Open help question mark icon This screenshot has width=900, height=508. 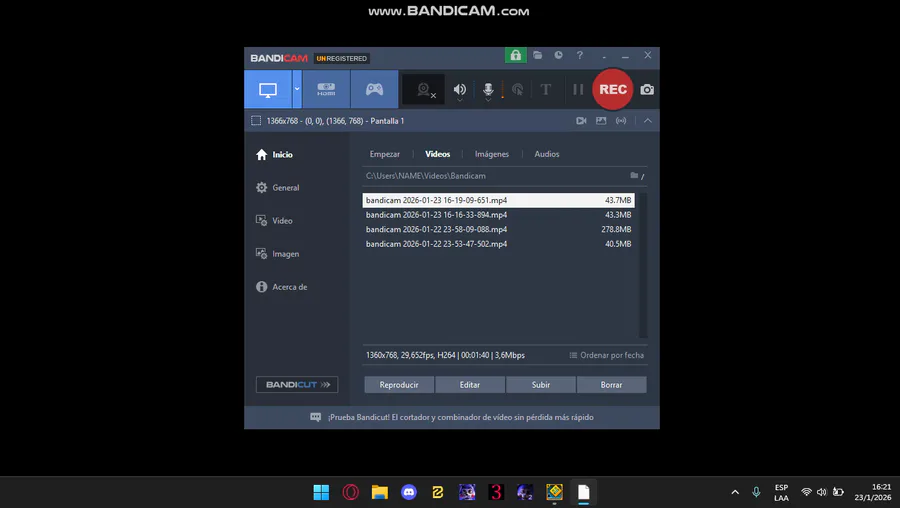[x=580, y=55]
